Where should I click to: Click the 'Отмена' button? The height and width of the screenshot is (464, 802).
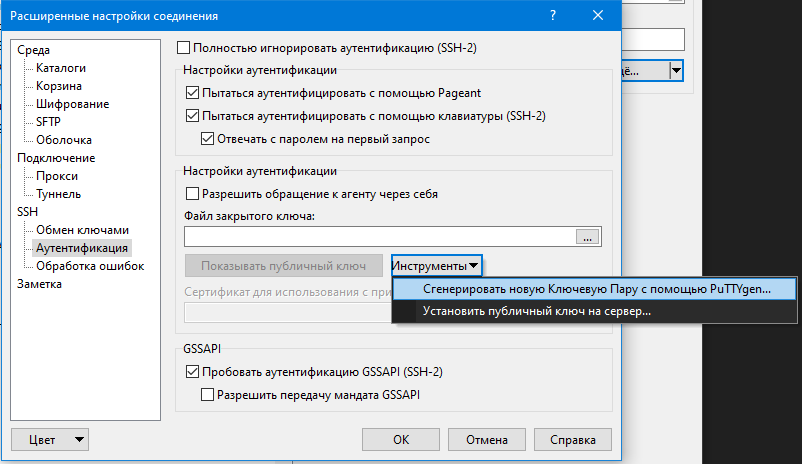click(486, 439)
